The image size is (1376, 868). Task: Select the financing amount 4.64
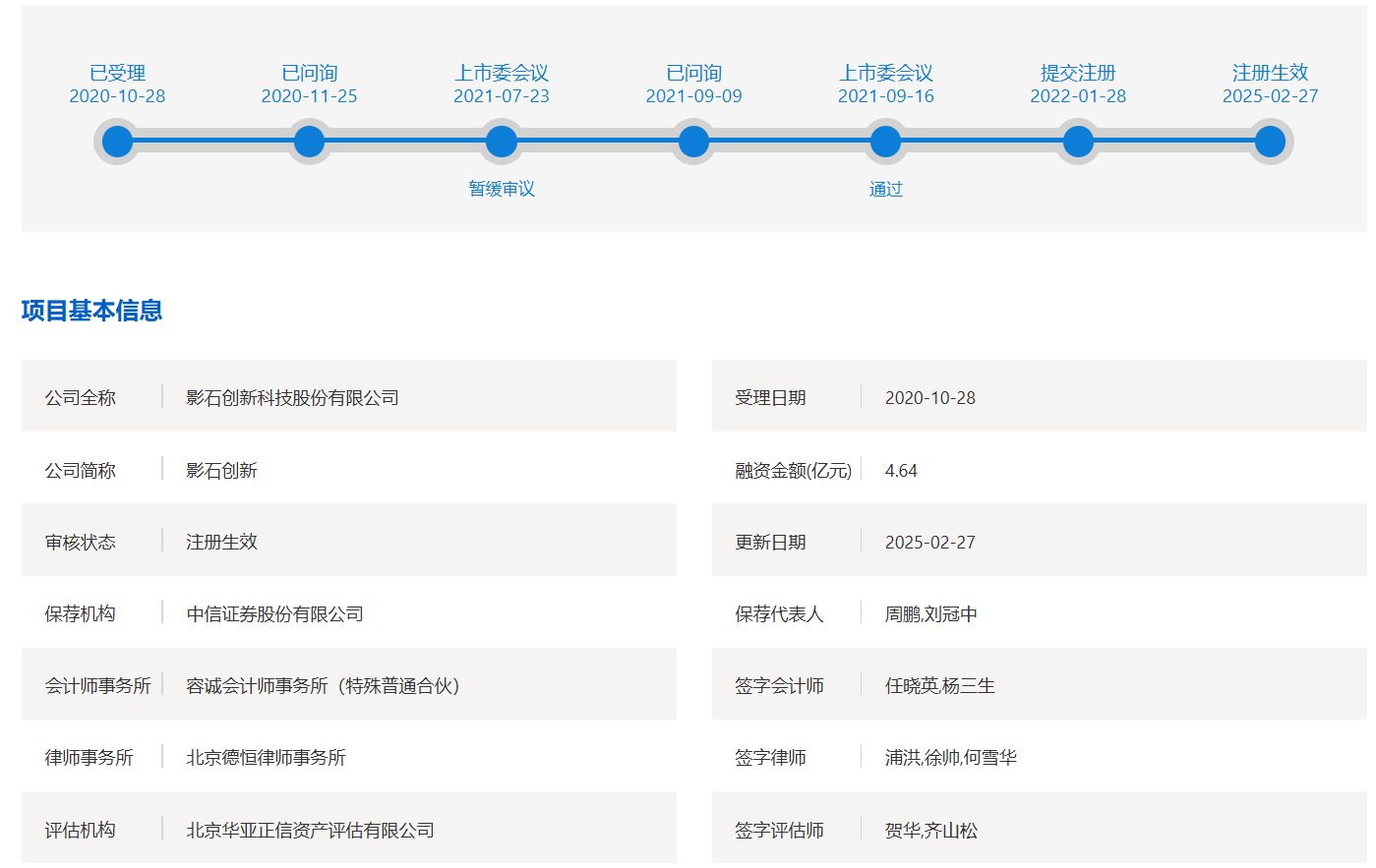point(901,471)
